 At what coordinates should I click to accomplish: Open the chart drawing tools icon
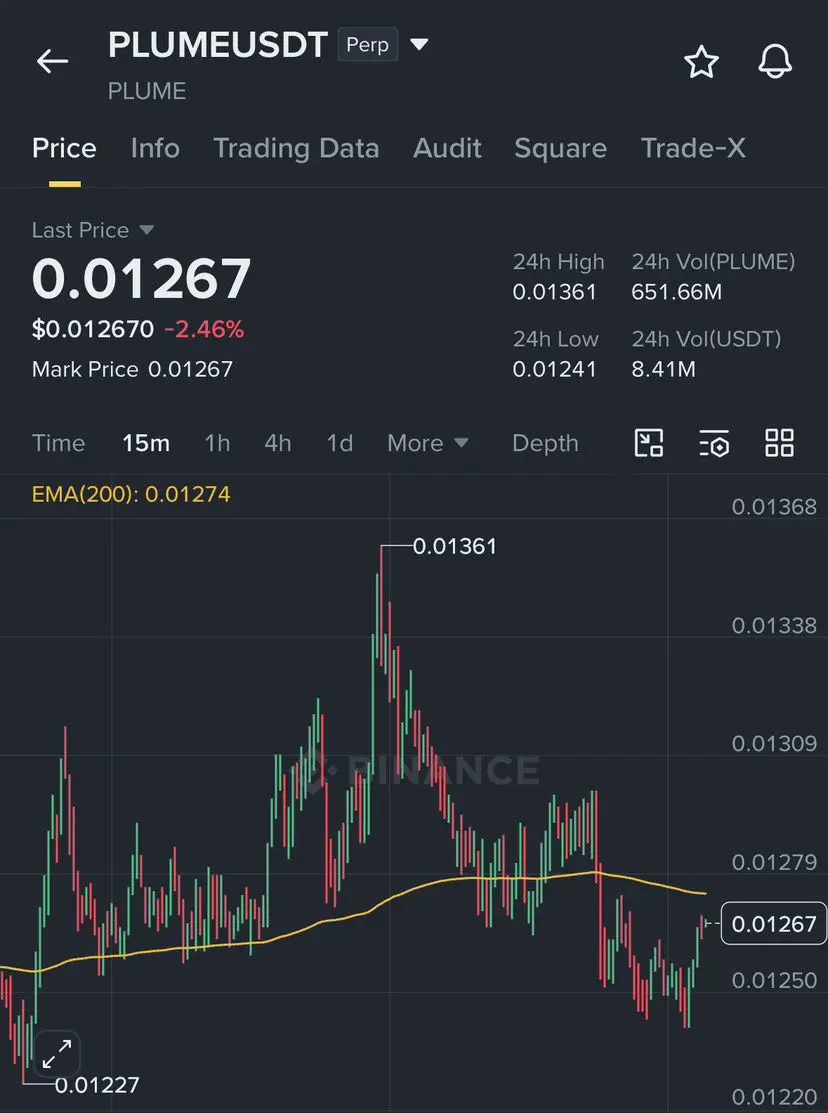(648, 443)
